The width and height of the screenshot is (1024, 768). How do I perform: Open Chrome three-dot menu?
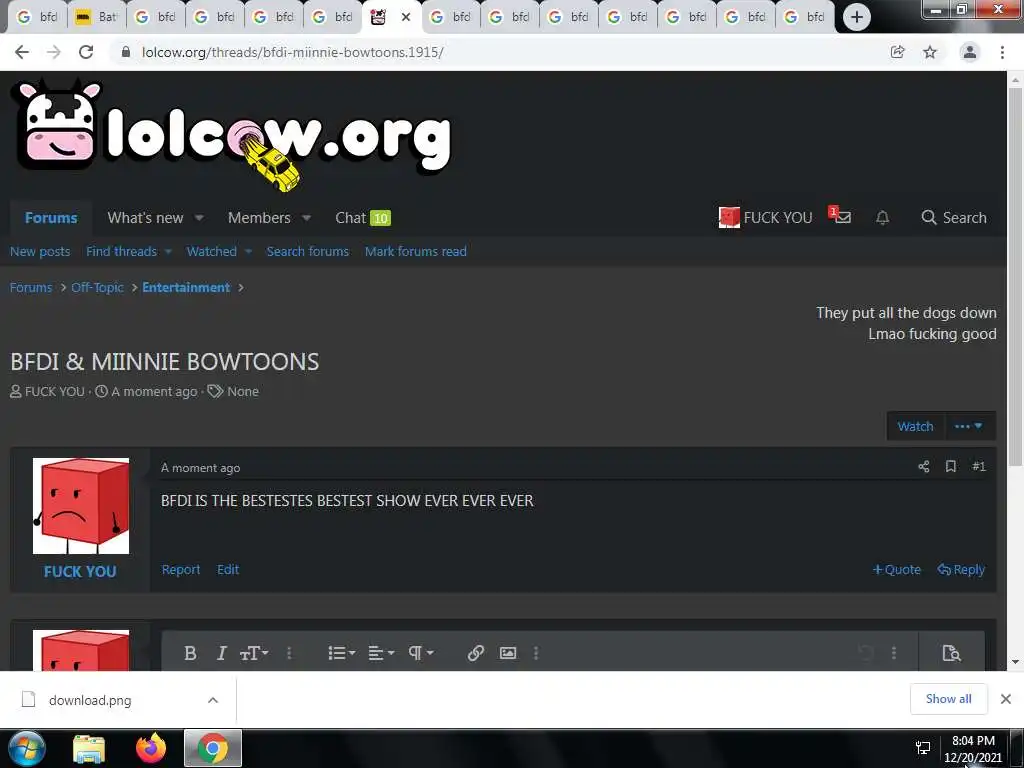[x=1002, y=52]
